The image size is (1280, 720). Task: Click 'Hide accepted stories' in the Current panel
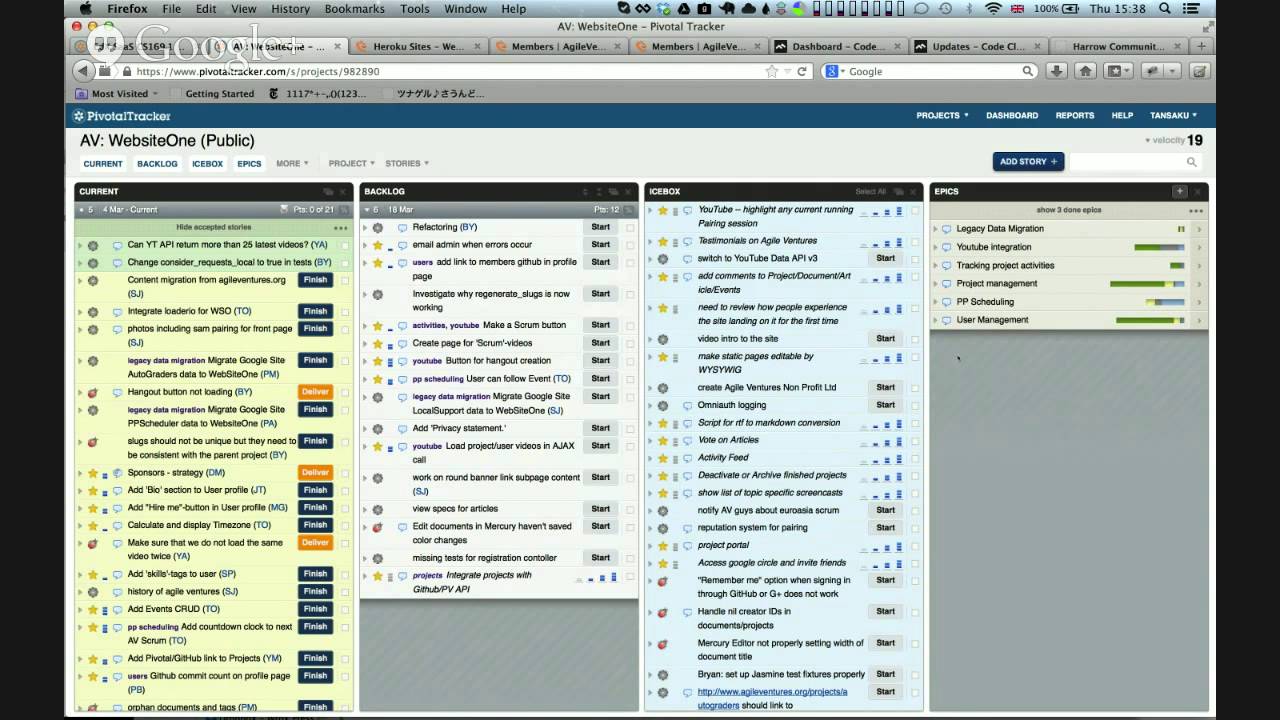click(x=214, y=228)
